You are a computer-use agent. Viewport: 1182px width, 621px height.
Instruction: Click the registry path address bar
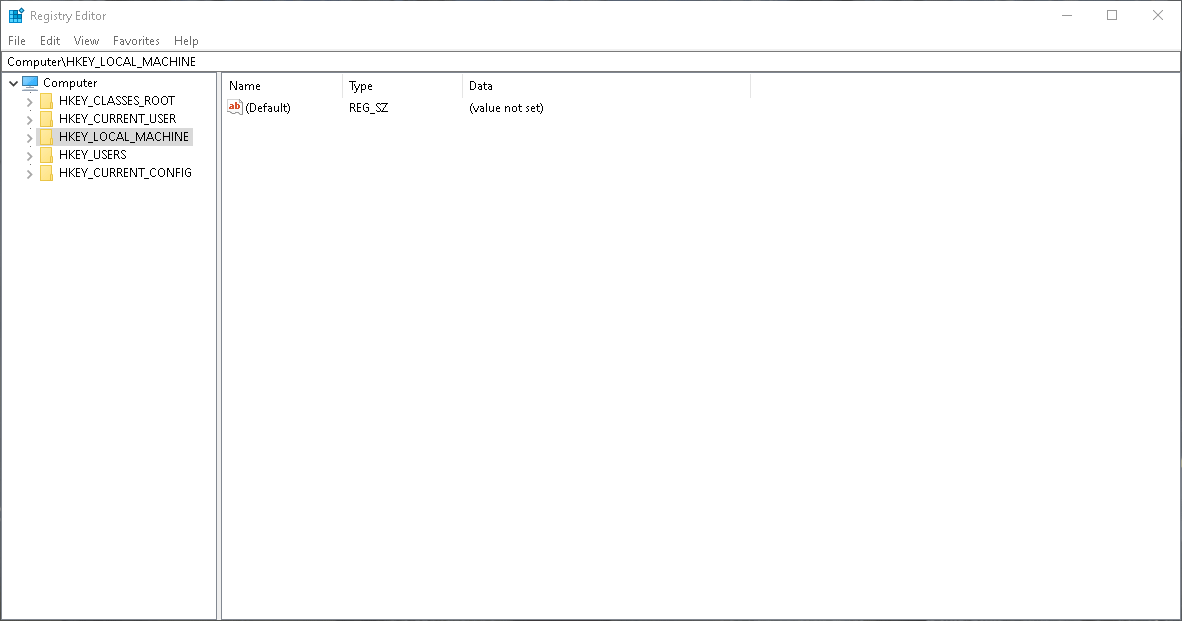591,62
